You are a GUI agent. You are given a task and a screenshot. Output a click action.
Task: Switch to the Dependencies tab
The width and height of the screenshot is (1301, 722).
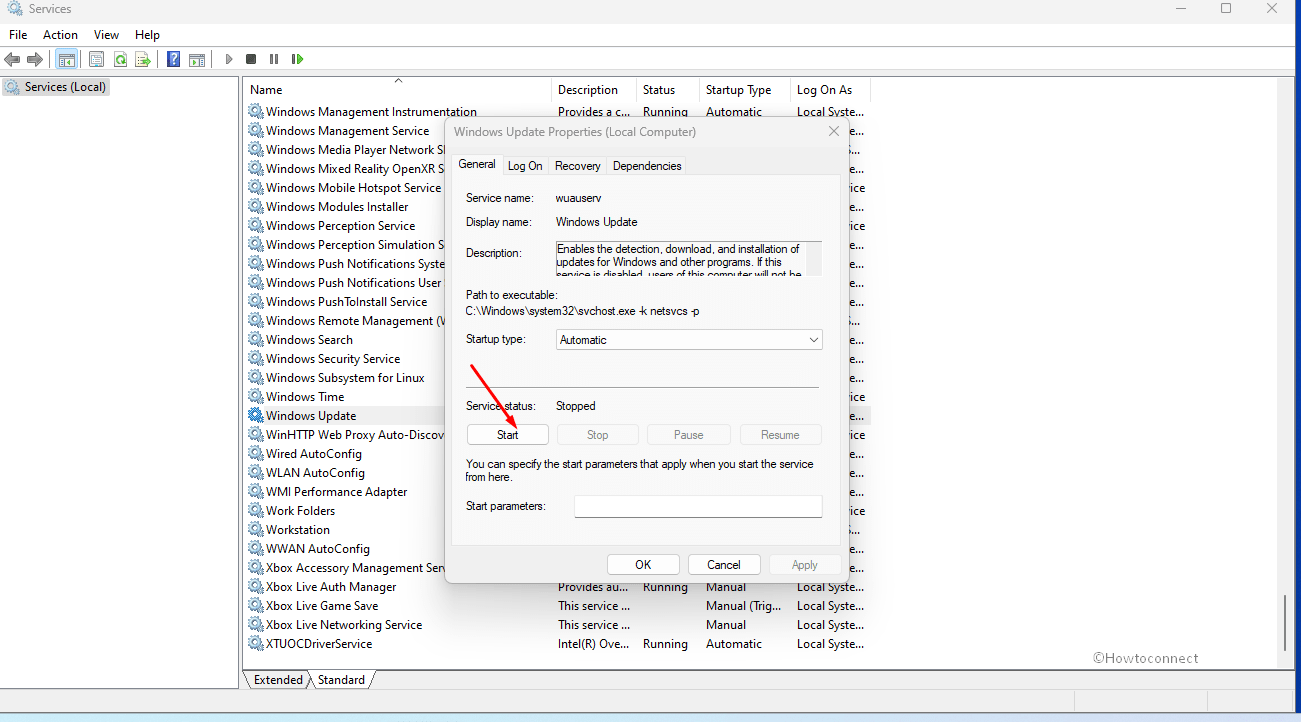(x=647, y=166)
